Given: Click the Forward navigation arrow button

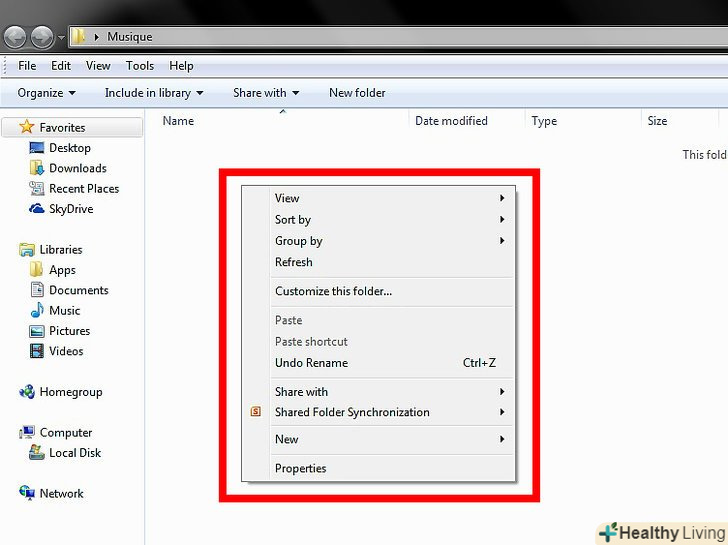Looking at the screenshot, I should [x=42, y=37].
